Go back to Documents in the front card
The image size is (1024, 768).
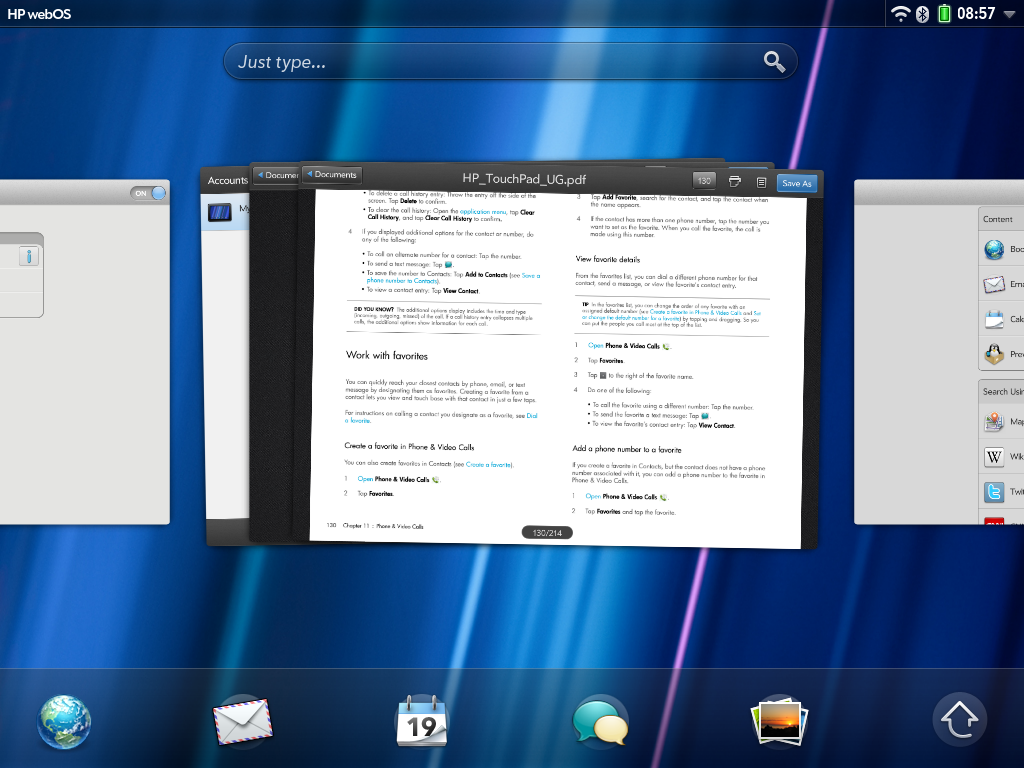pos(330,174)
